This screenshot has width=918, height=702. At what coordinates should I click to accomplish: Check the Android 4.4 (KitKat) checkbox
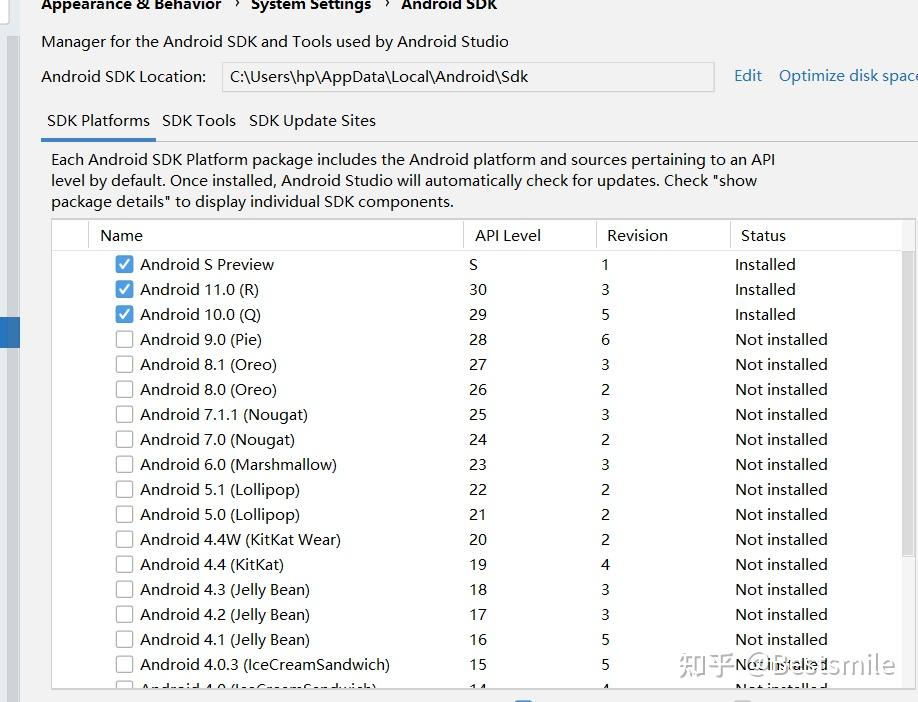pyautogui.click(x=124, y=564)
